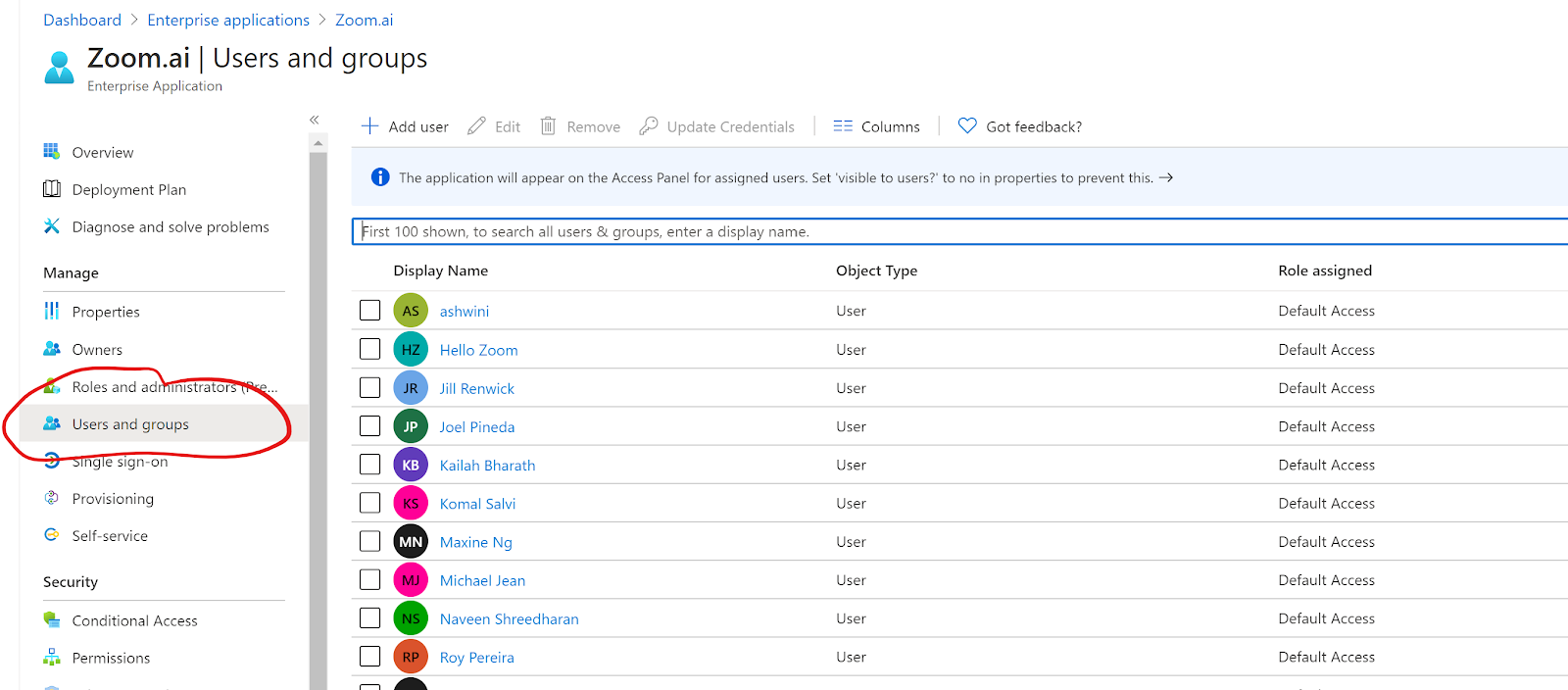Click the Self-service icon in sidebar
Screen dimensions: 1568x690
[52, 535]
